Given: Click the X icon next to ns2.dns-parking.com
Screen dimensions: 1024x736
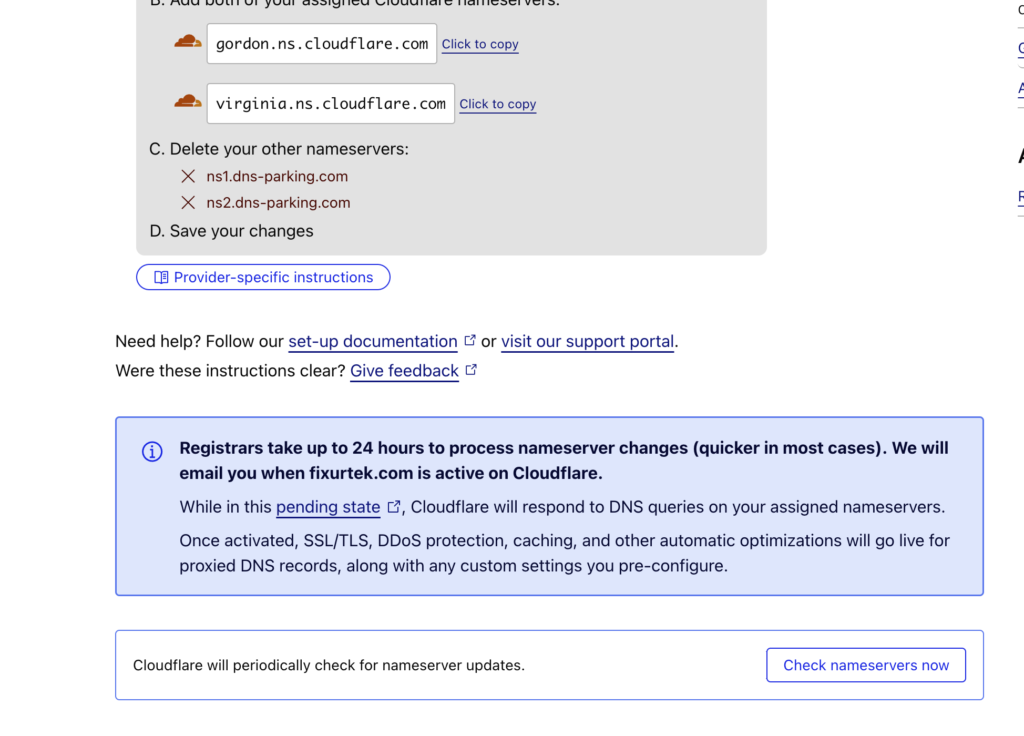Looking at the screenshot, I should tap(188, 203).
